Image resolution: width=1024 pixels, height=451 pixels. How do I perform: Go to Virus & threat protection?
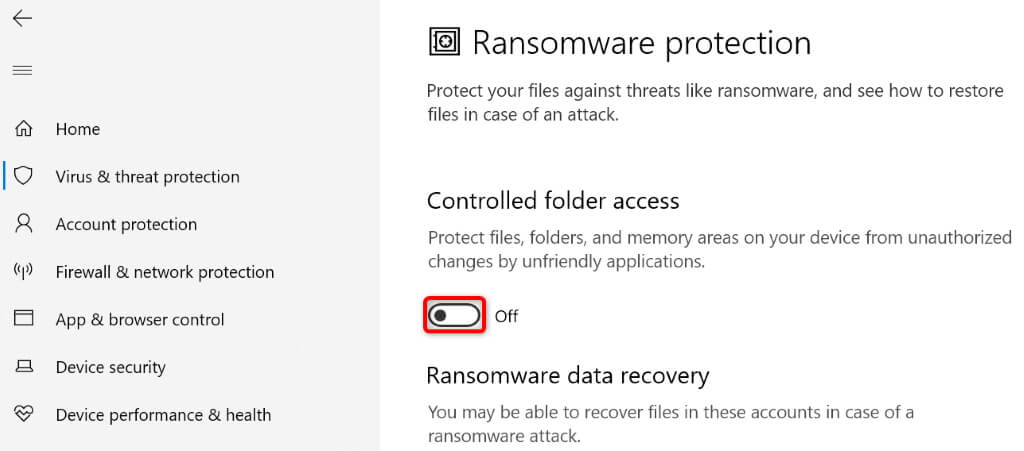point(147,177)
